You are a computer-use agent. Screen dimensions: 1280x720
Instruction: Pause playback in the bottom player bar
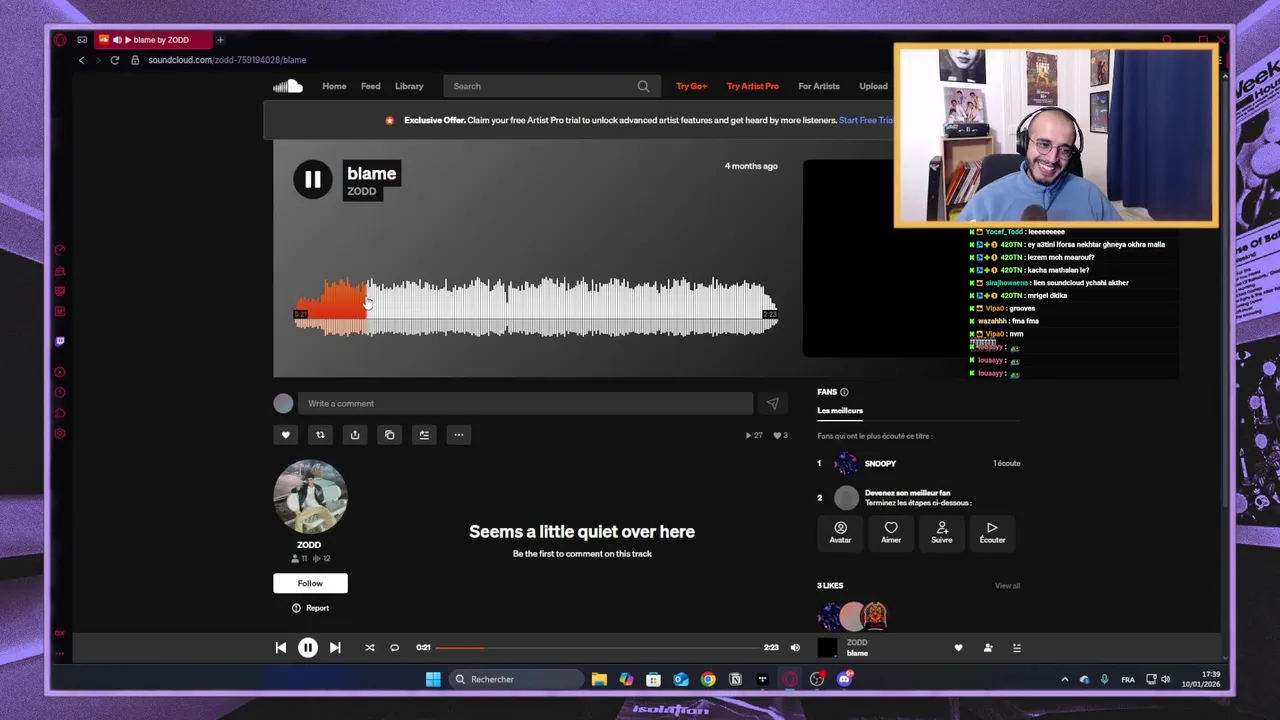[x=308, y=648]
